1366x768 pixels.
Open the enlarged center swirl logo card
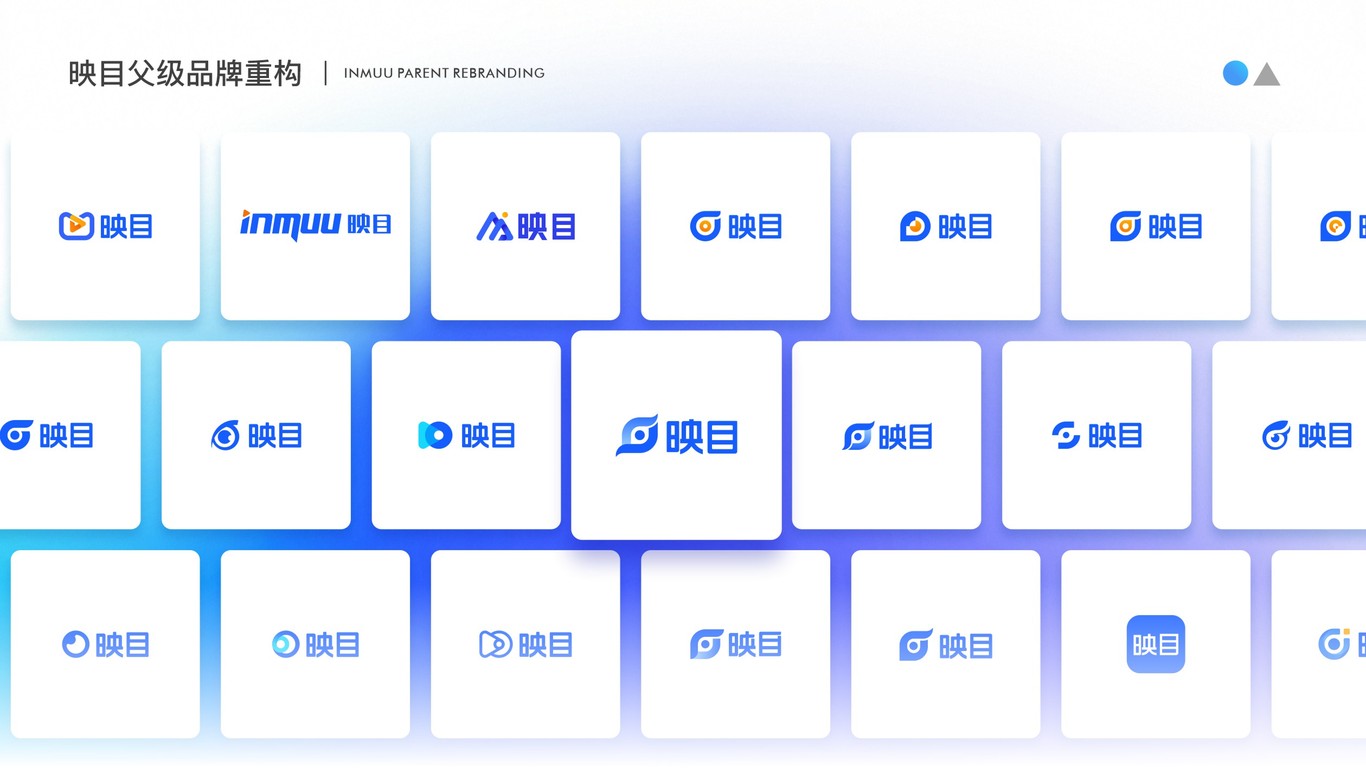[676, 435]
